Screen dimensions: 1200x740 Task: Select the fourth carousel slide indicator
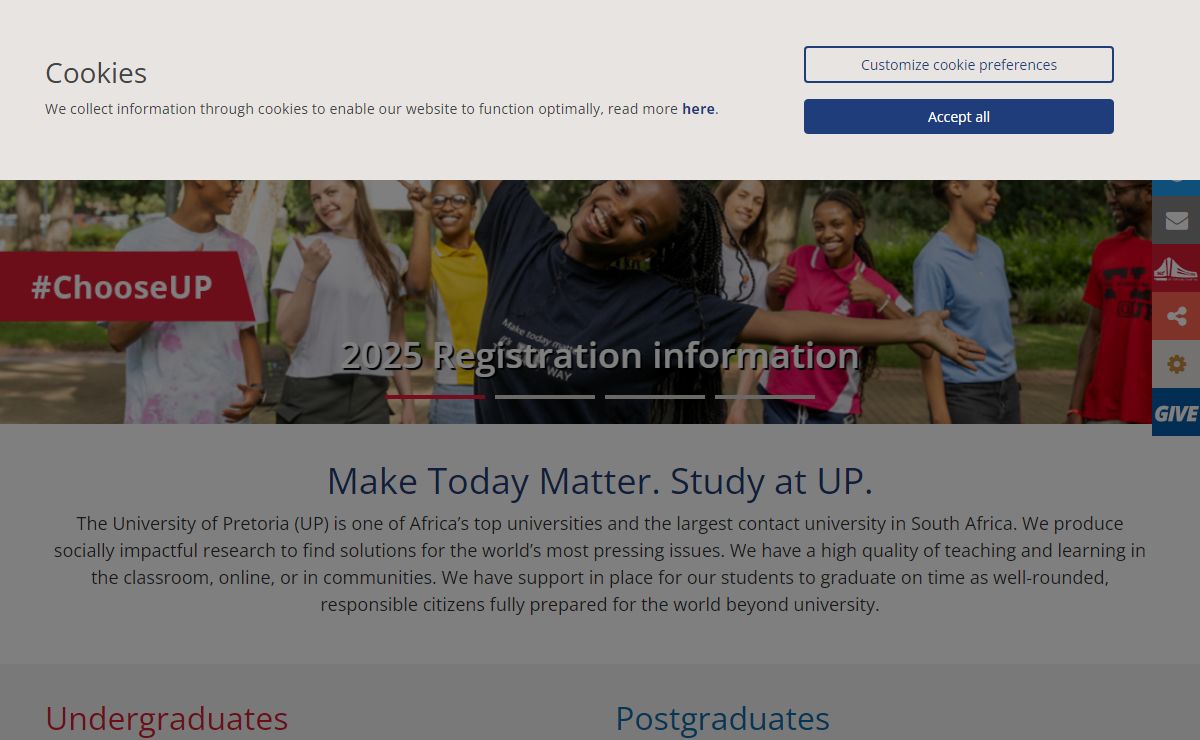pos(765,397)
